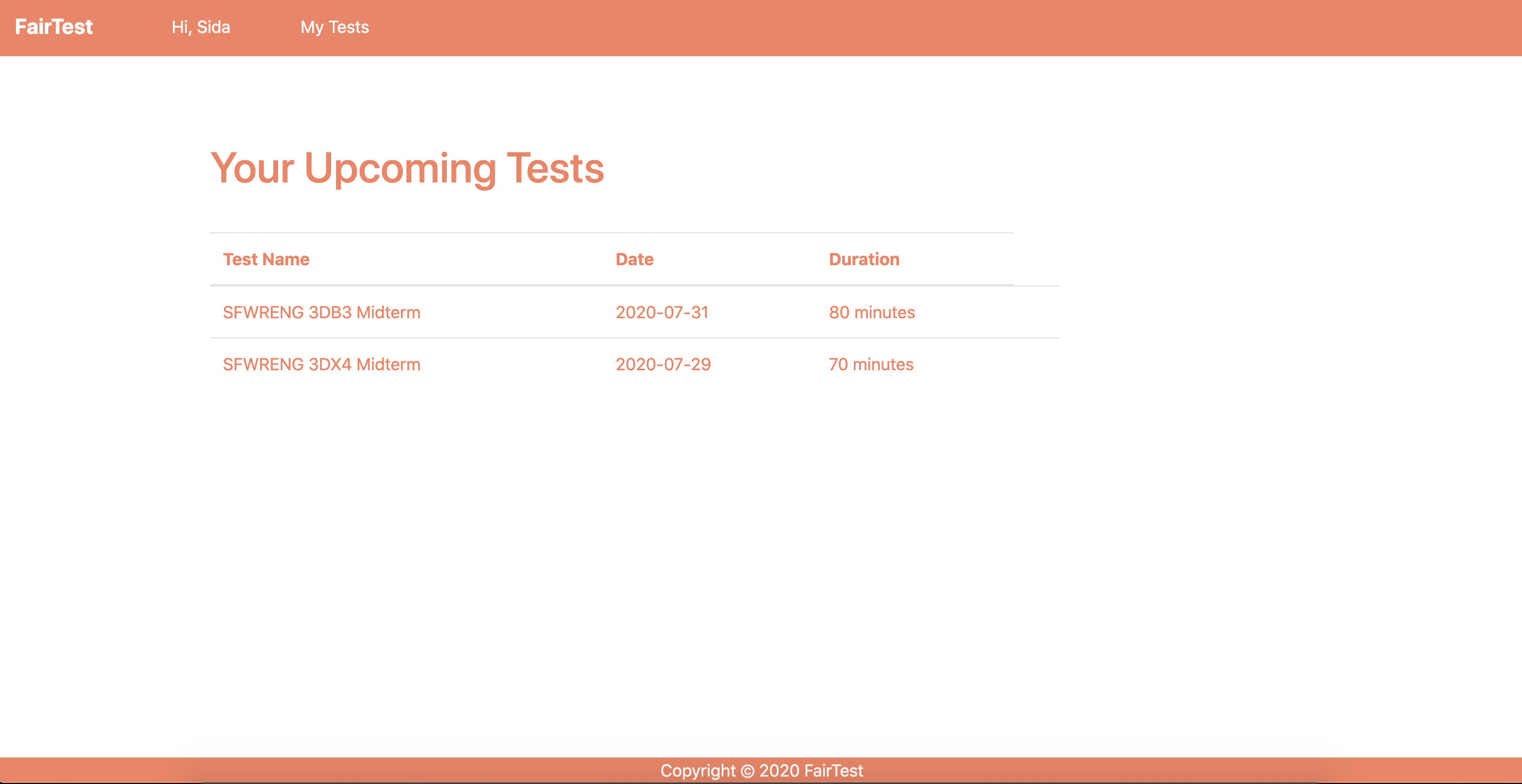Screen dimensions: 1522x784
Task: Go to My Tests page
Action: pyautogui.click(x=334, y=27)
